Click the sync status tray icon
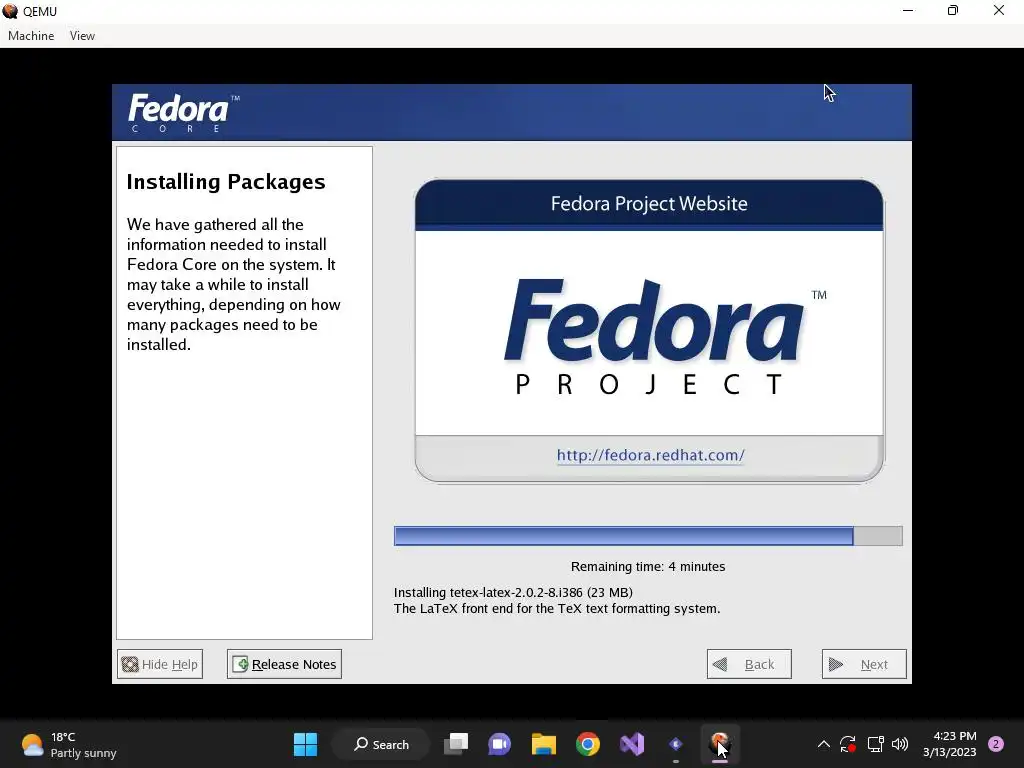 click(848, 744)
